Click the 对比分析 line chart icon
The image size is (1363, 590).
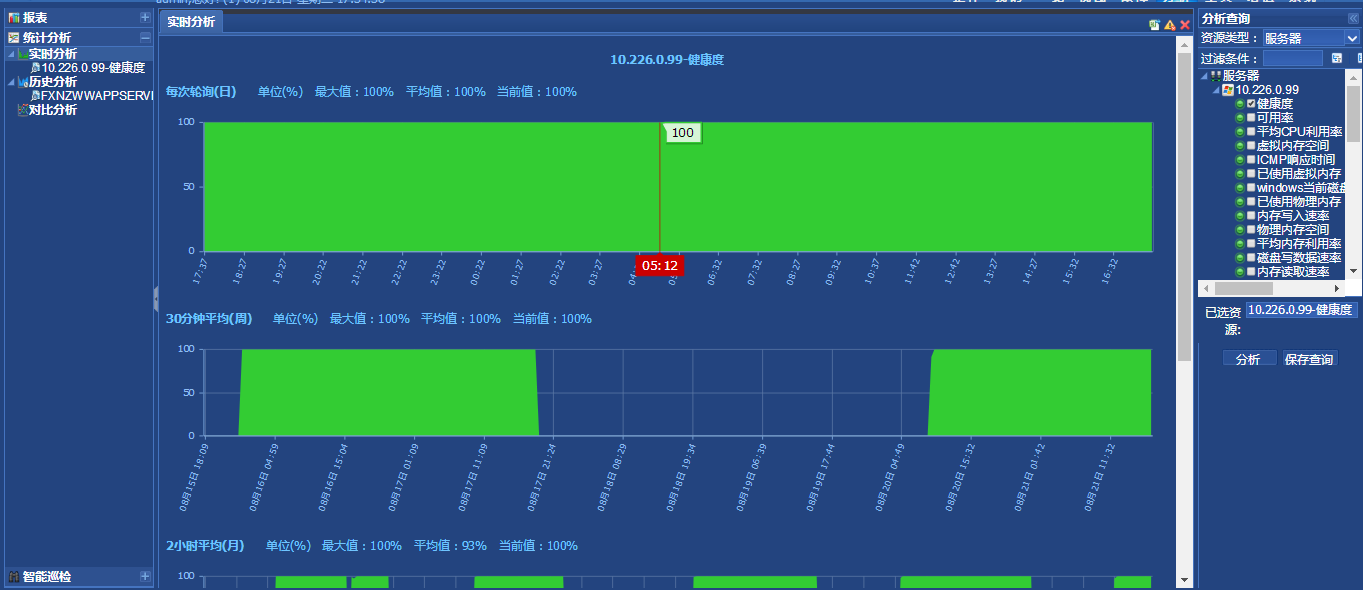[23, 110]
